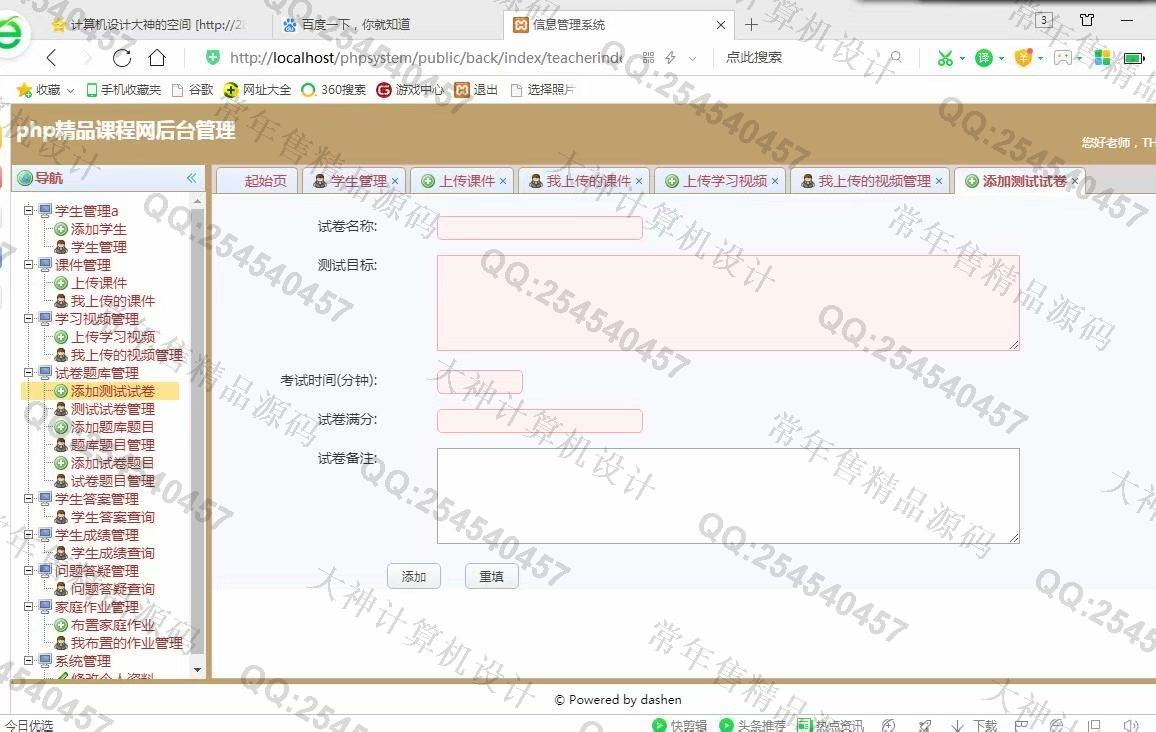Select 问题答疑查询 in navigation tree
This screenshot has width=1156, height=732.
tap(113, 589)
